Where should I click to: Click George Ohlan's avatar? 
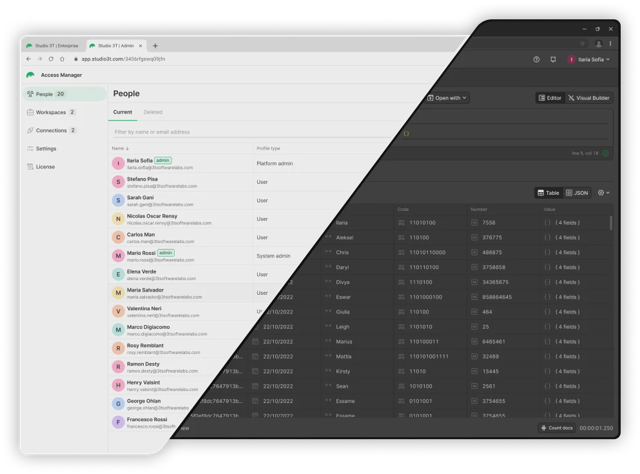(x=118, y=404)
